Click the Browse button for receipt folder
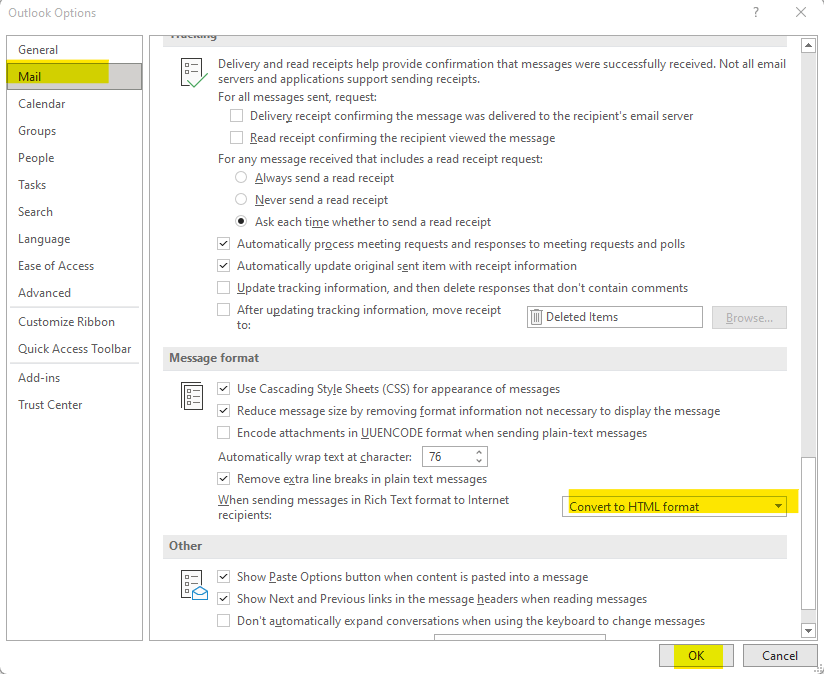Image resolution: width=824 pixels, height=674 pixels. click(749, 317)
